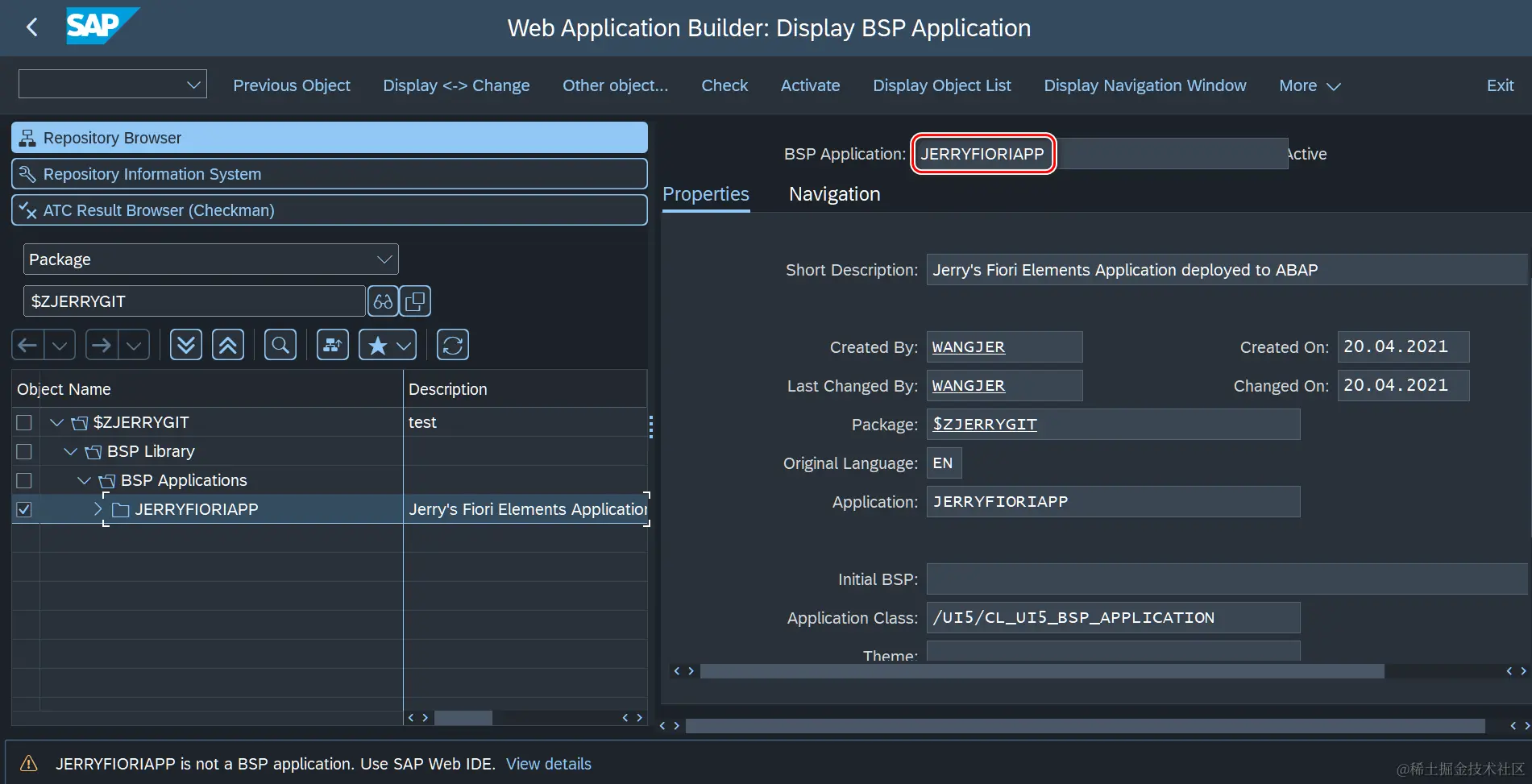
Task: Open the WANGJER link in Last Changed By
Action: click(968, 386)
